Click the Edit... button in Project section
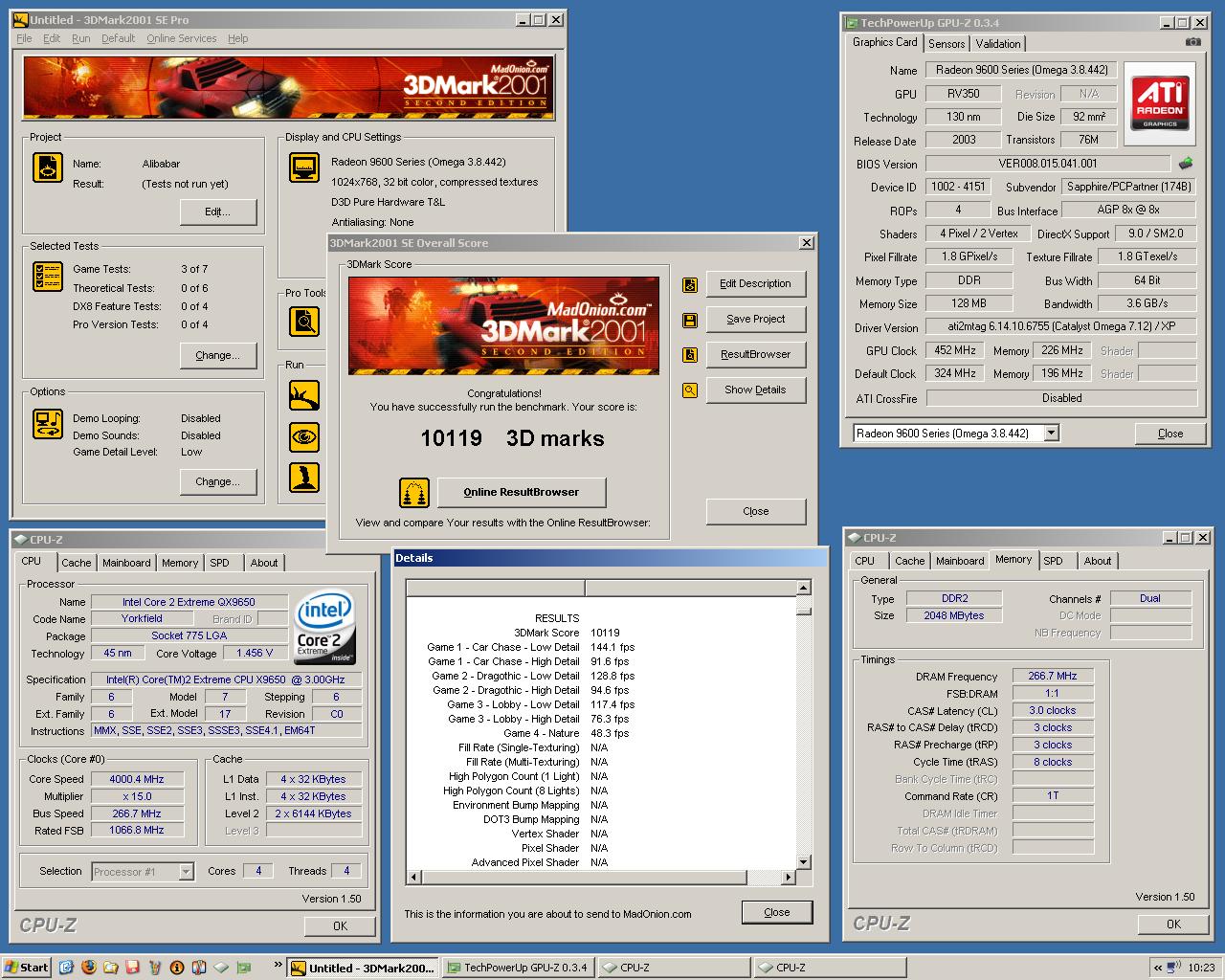The height and width of the screenshot is (980, 1225). tap(217, 212)
